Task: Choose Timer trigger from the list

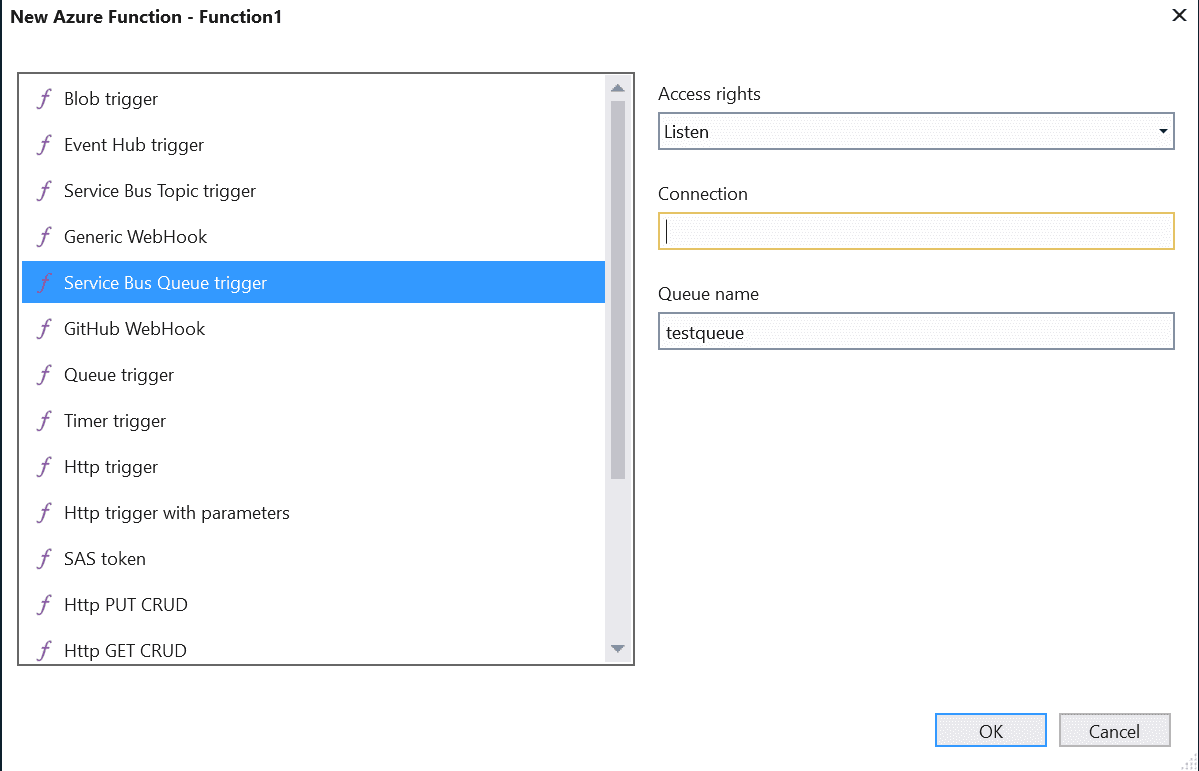Action: point(314,420)
